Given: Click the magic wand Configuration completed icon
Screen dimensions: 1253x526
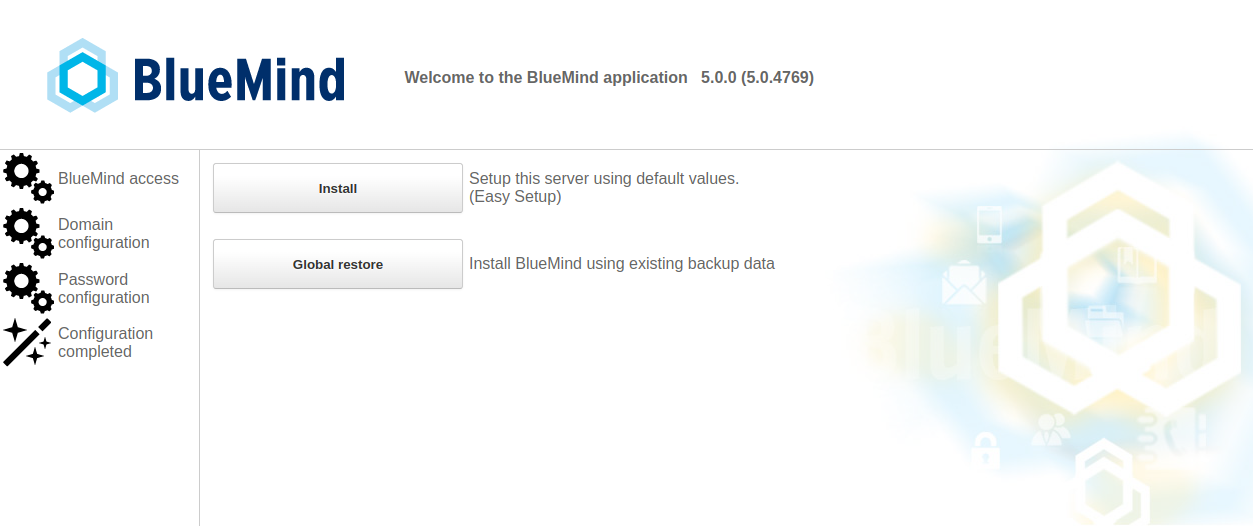Looking at the screenshot, I should 27,342.
